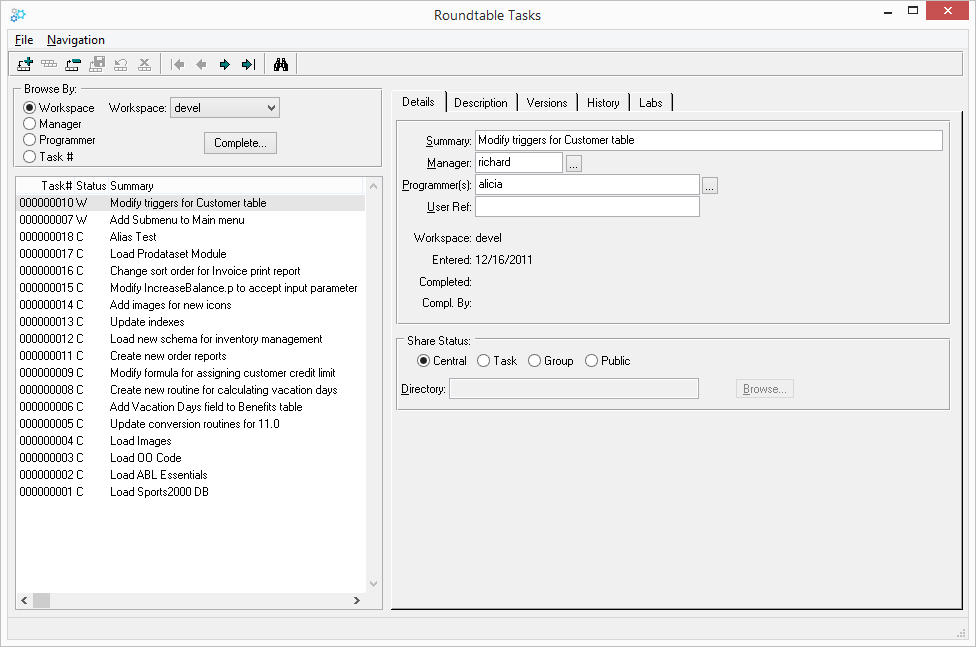Select task 'Load Sports2000 DB'

pyautogui.click(x=190, y=492)
